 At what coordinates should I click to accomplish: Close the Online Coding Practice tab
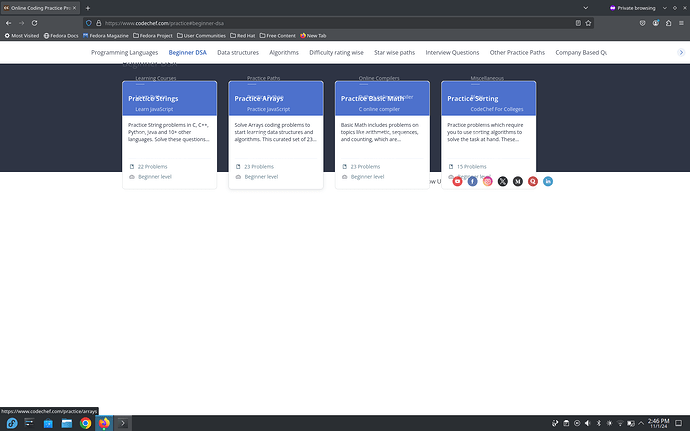74,8
